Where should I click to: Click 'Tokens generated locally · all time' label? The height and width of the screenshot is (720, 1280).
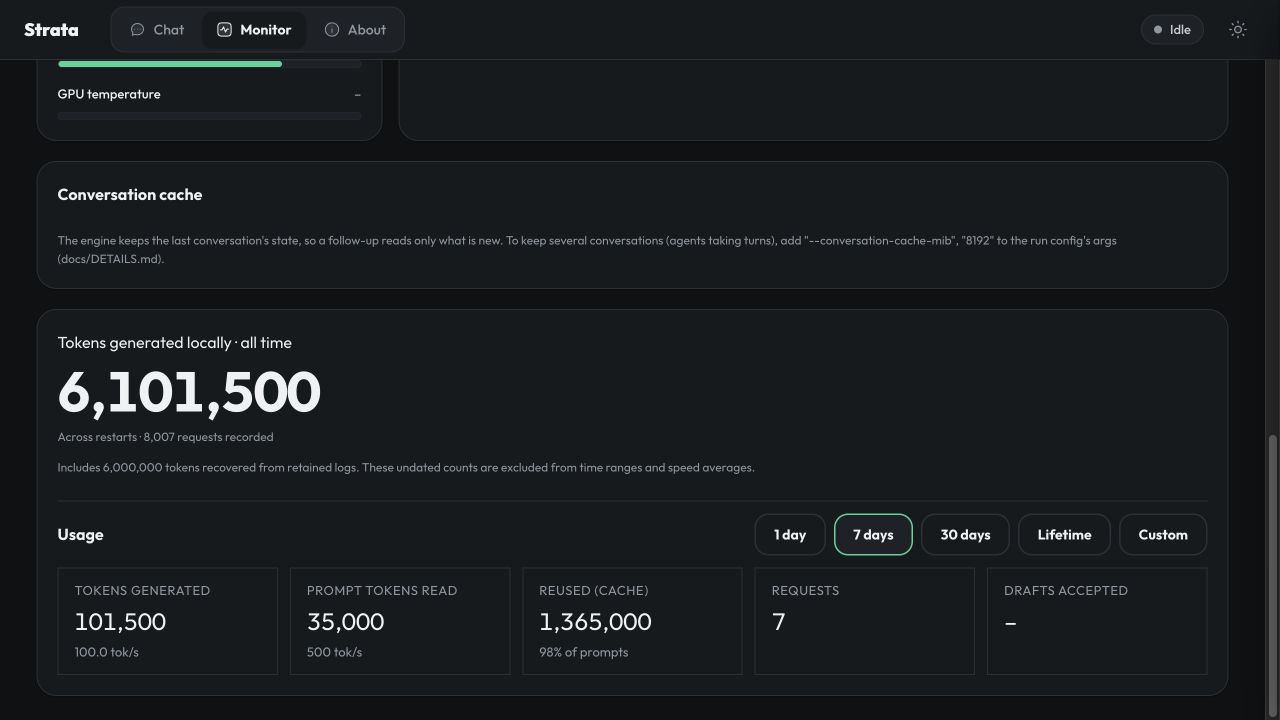pos(175,343)
